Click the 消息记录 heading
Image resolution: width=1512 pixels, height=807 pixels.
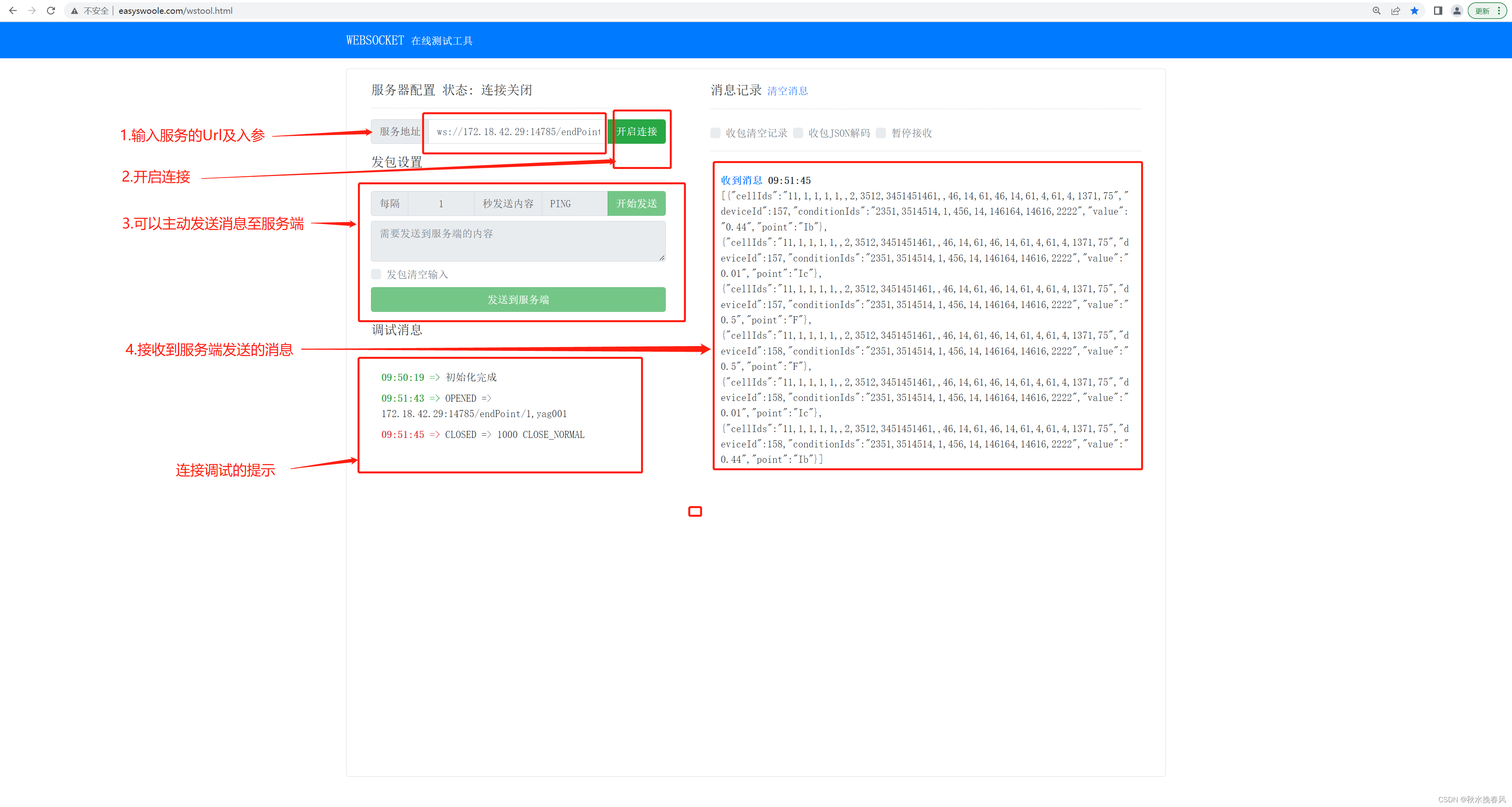pyautogui.click(x=736, y=90)
